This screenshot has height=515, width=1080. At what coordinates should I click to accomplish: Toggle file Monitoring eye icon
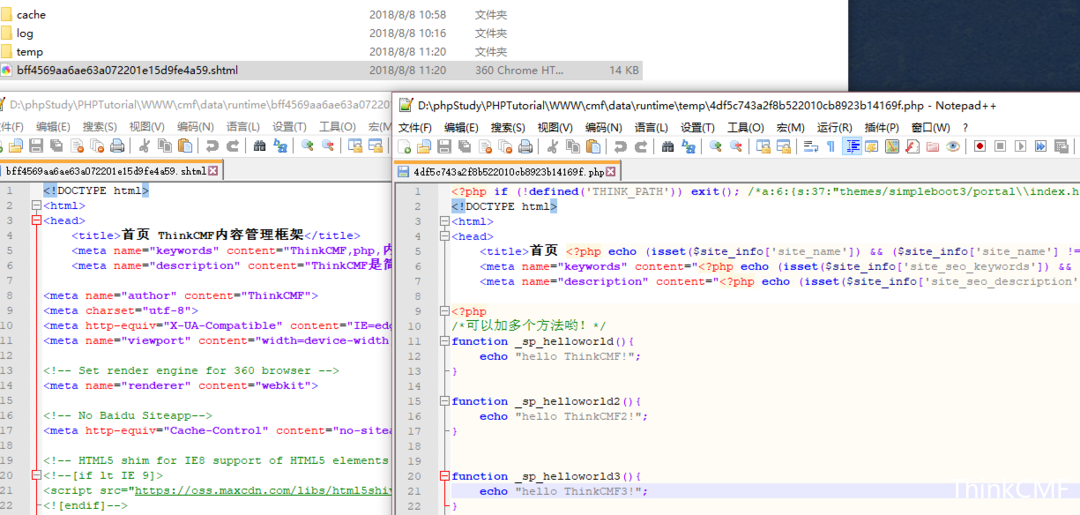953,146
